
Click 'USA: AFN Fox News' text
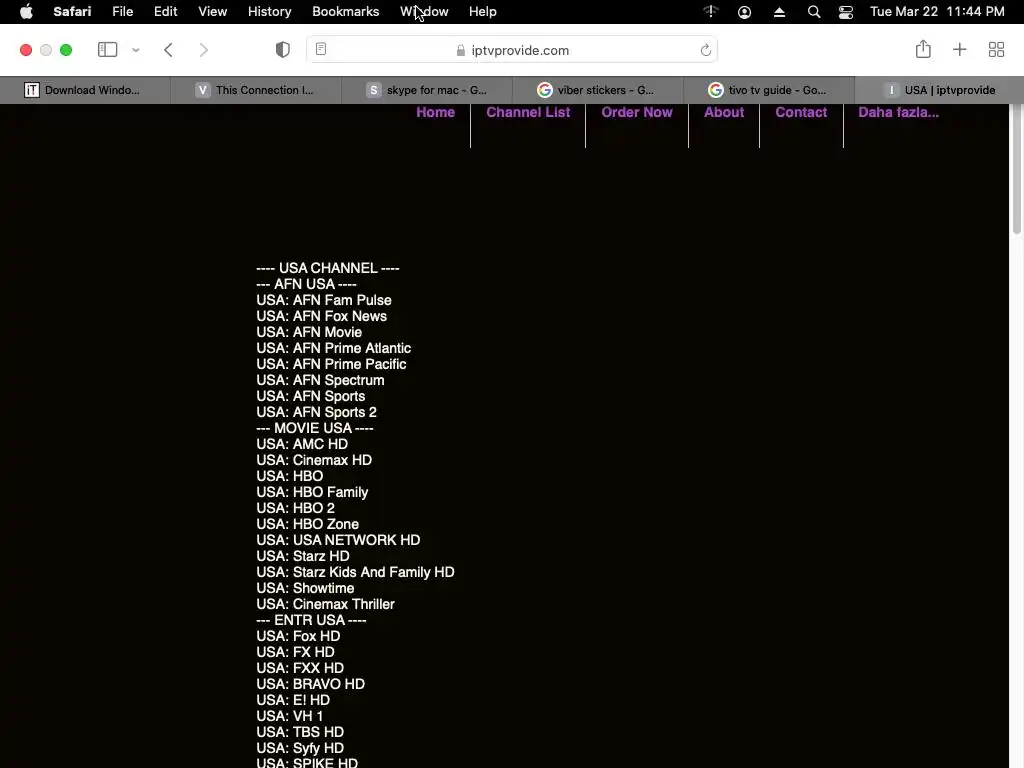pyautogui.click(x=321, y=316)
